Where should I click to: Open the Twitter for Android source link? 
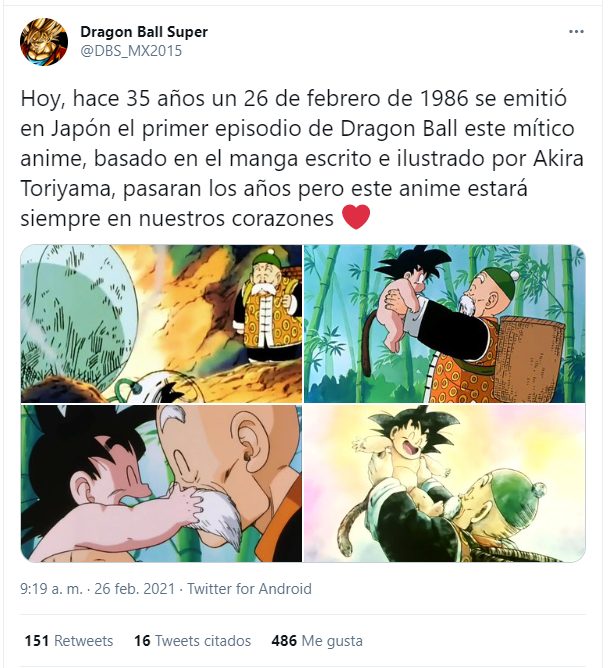click(x=250, y=589)
